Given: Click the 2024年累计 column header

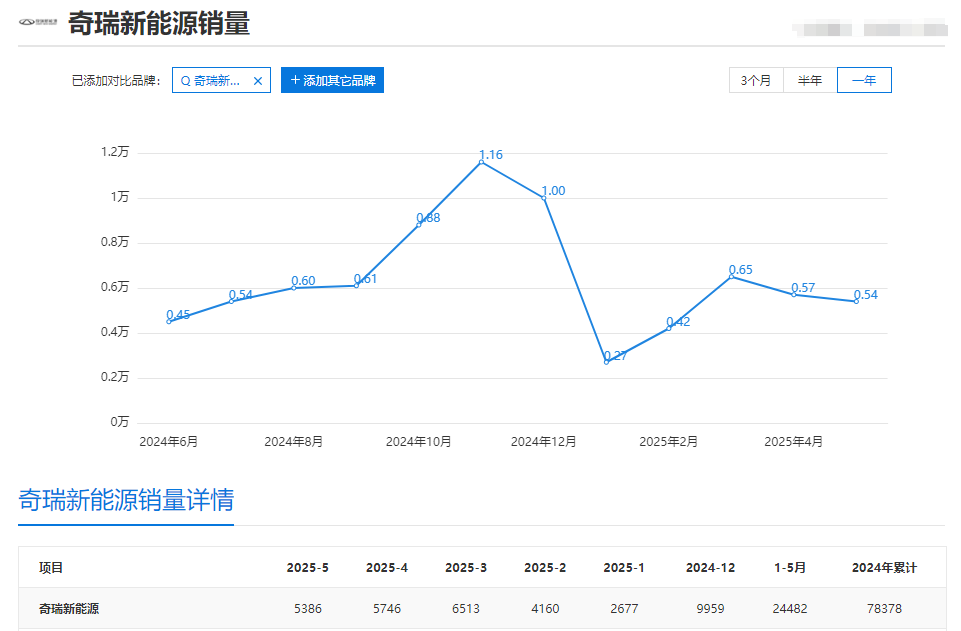Looking at the screenshot, I should coord(884,568).
